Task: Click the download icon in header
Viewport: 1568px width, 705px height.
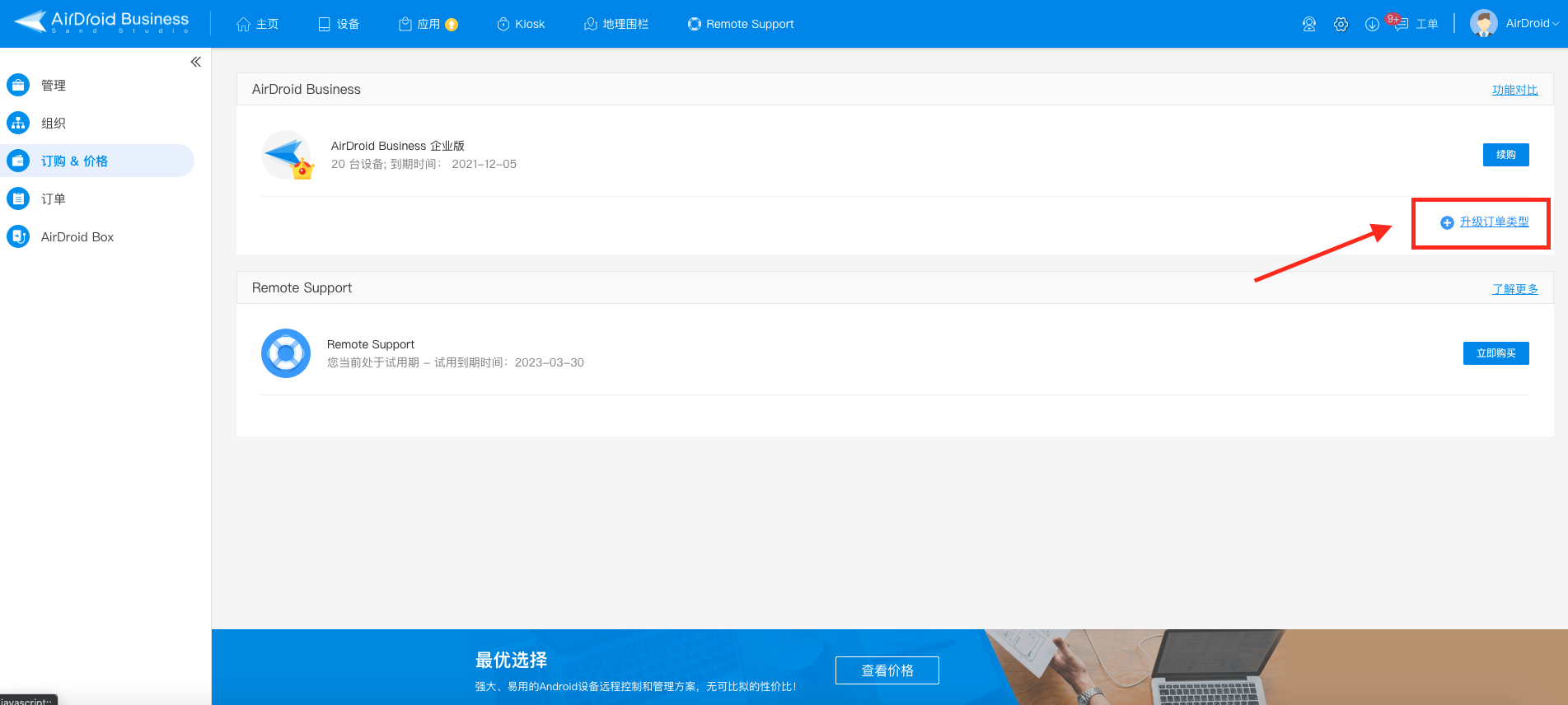Action: pyautogui.click(x=1372, y=24)
